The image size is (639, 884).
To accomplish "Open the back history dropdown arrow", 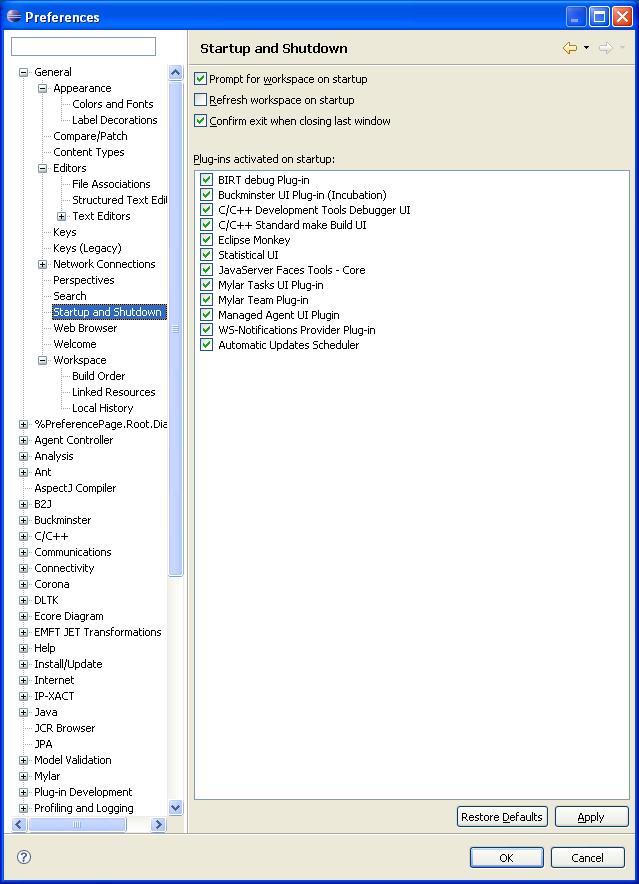I will click(x=587, y=48).
